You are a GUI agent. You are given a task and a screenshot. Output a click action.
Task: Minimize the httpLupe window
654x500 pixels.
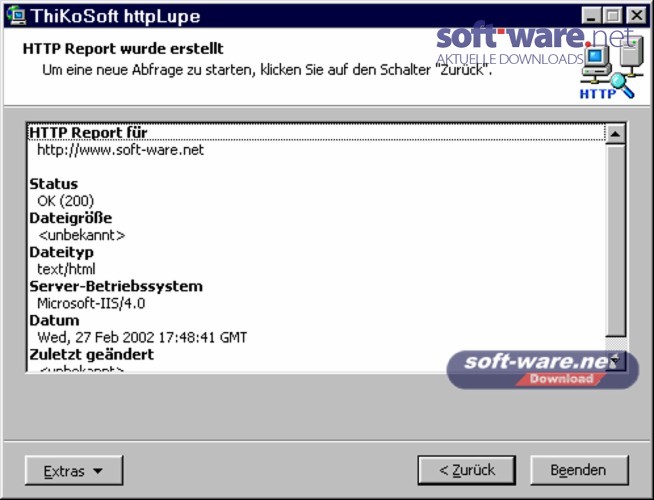(x=591, y=16)
